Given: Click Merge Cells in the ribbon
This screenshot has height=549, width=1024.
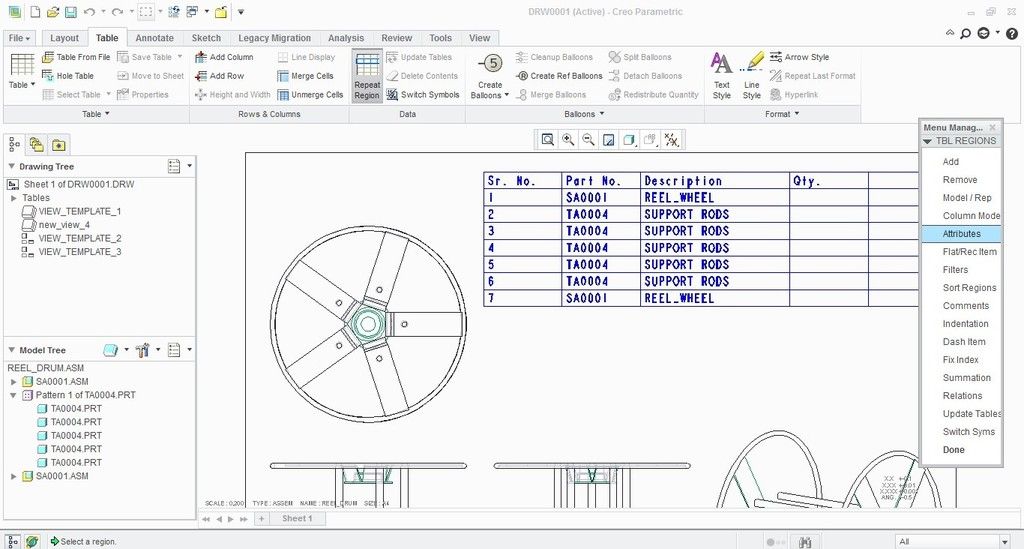Looking at the screenshot, I should click(306, 76).
